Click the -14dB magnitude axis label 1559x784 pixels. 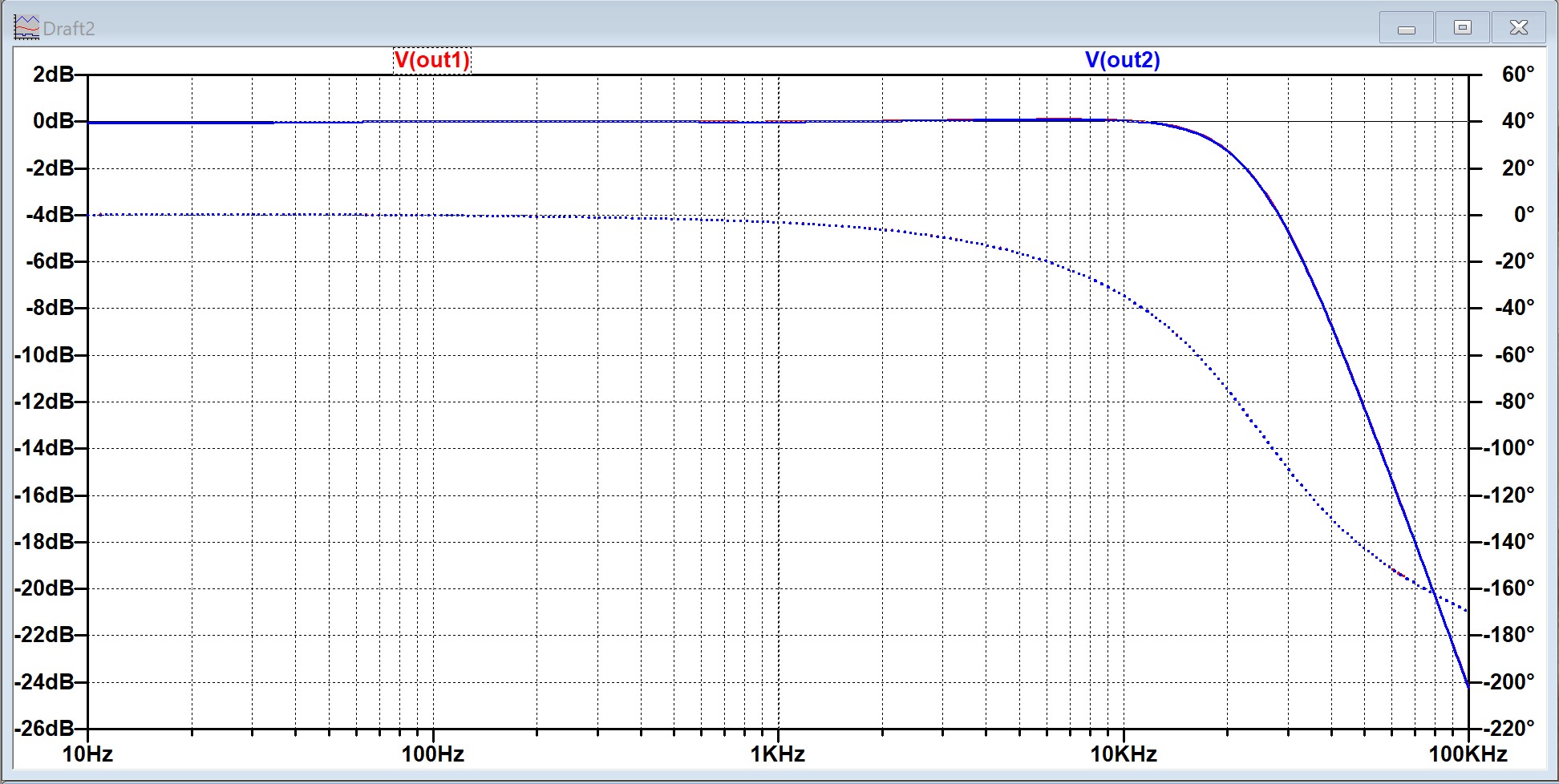tap(45, 448)
